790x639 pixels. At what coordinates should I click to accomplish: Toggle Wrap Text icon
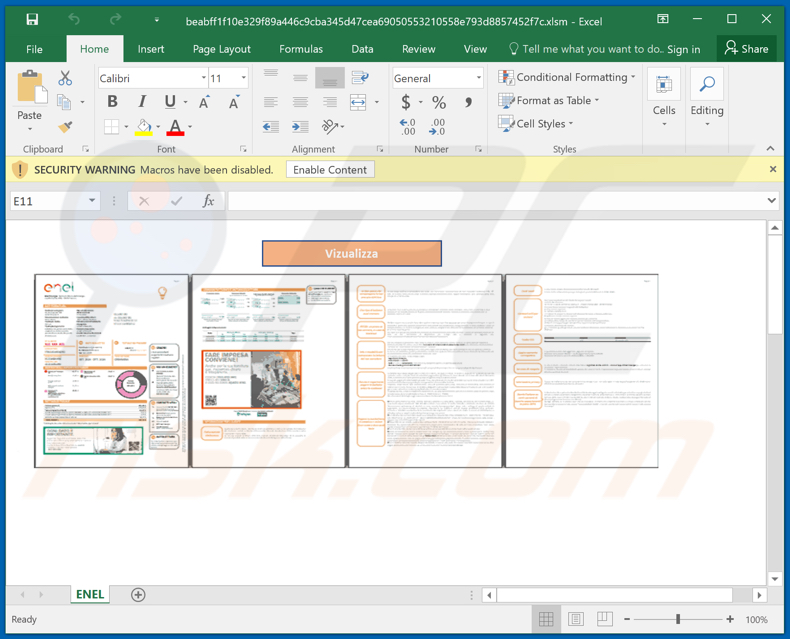360,78
